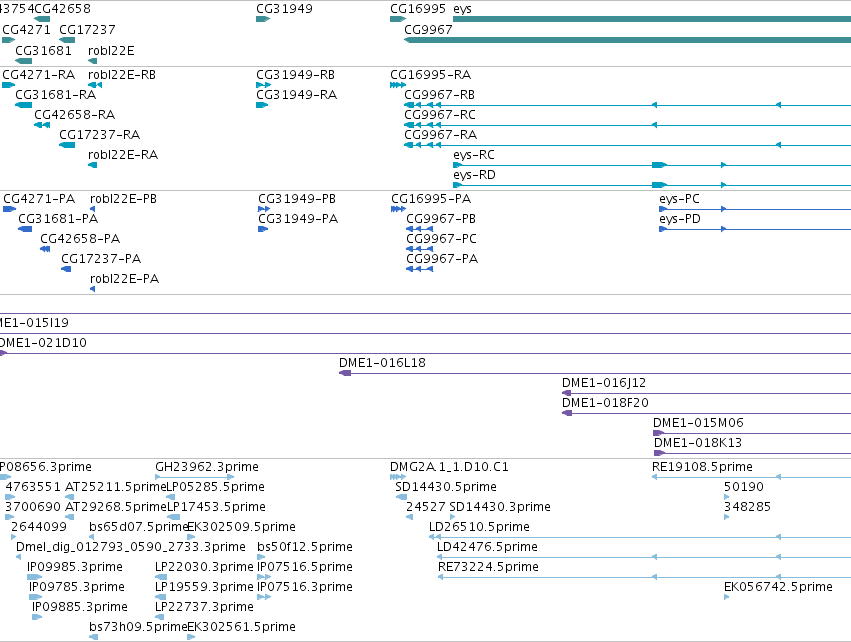
Task: Click the CG31681 gene label
Action: tap(43, 51)
